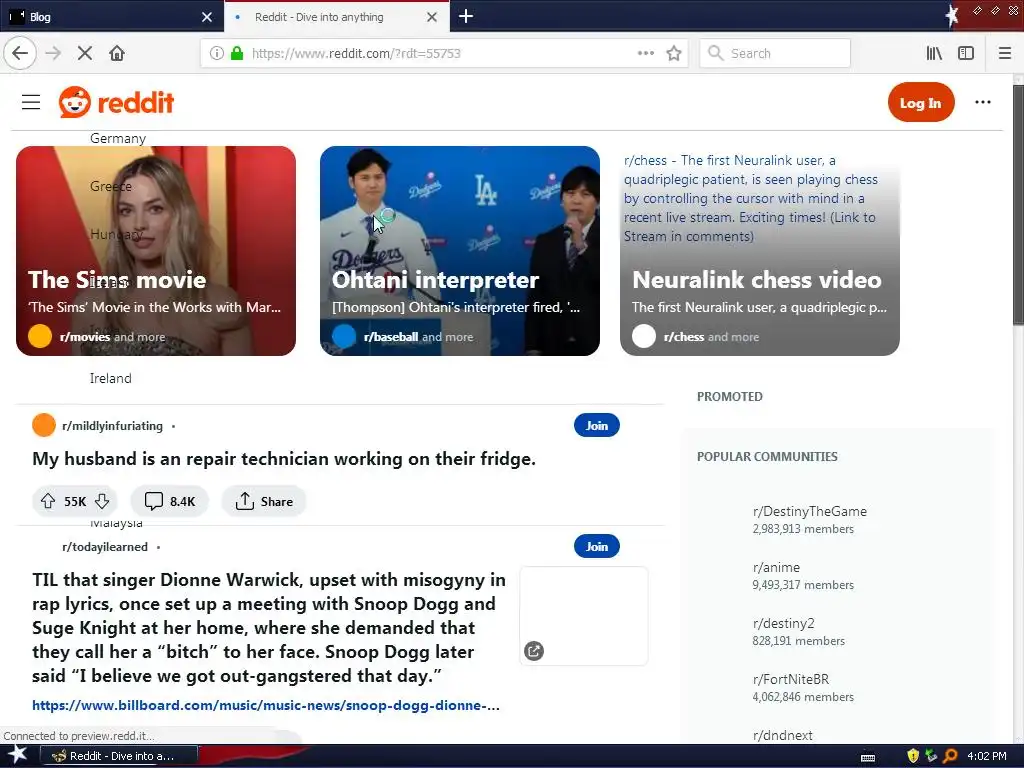Open the billboard.com link in TIL post

(266, 705)
